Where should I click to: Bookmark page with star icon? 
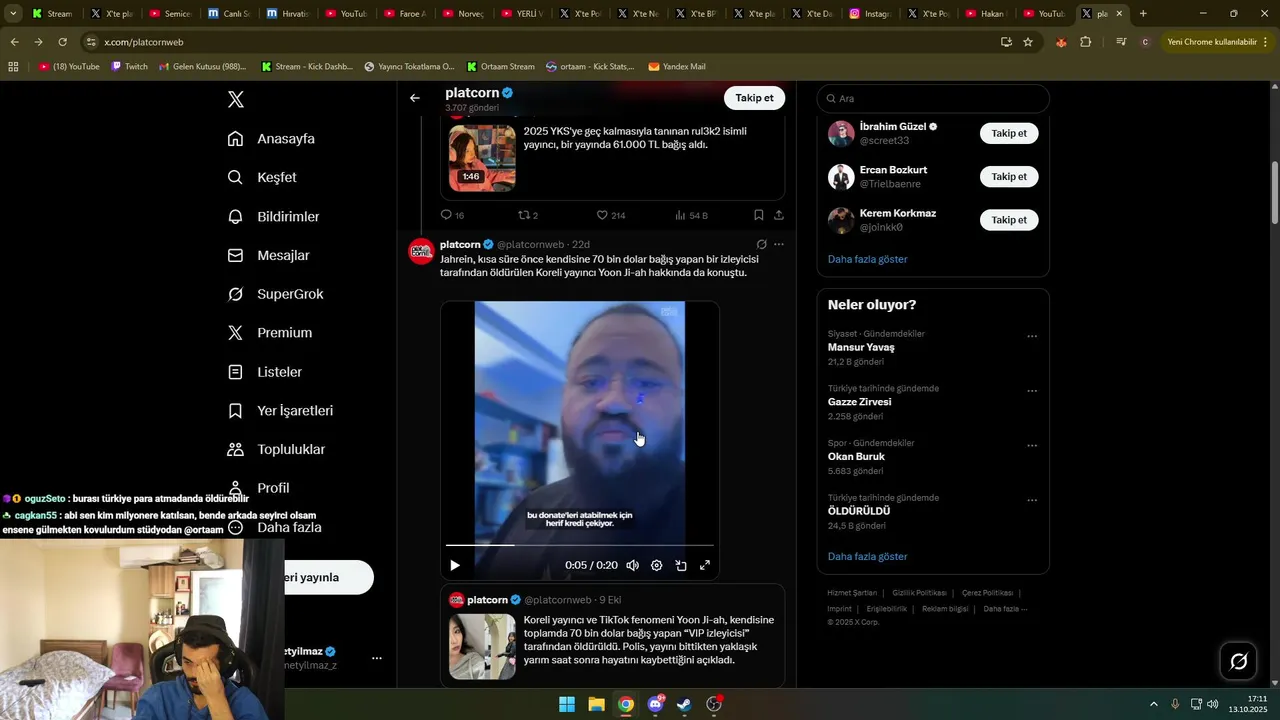coord(1028,42)
